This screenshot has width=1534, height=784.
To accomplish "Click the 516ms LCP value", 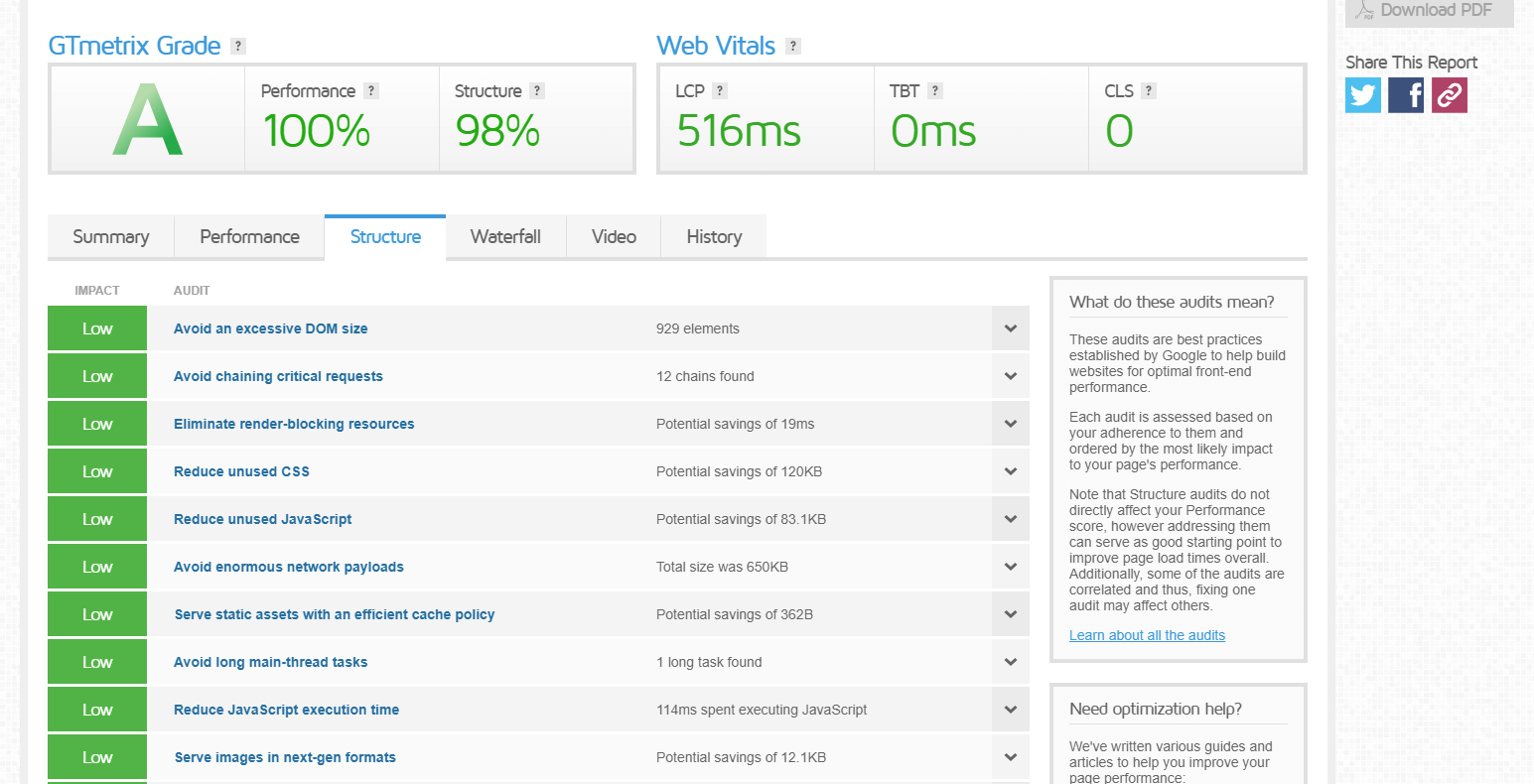I will point(739,131).
